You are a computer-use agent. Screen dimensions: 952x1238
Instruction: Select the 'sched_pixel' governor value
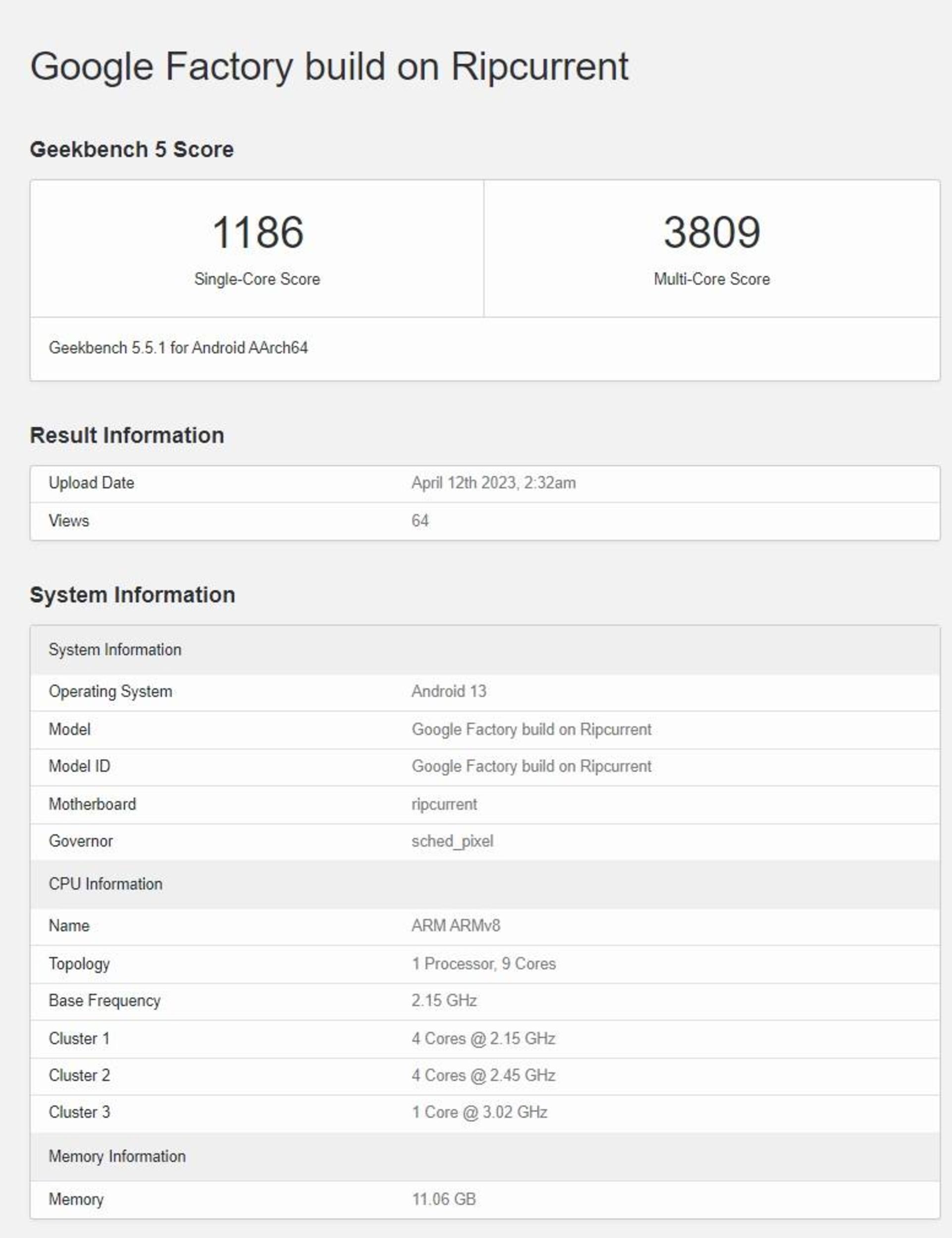[452, 841]
